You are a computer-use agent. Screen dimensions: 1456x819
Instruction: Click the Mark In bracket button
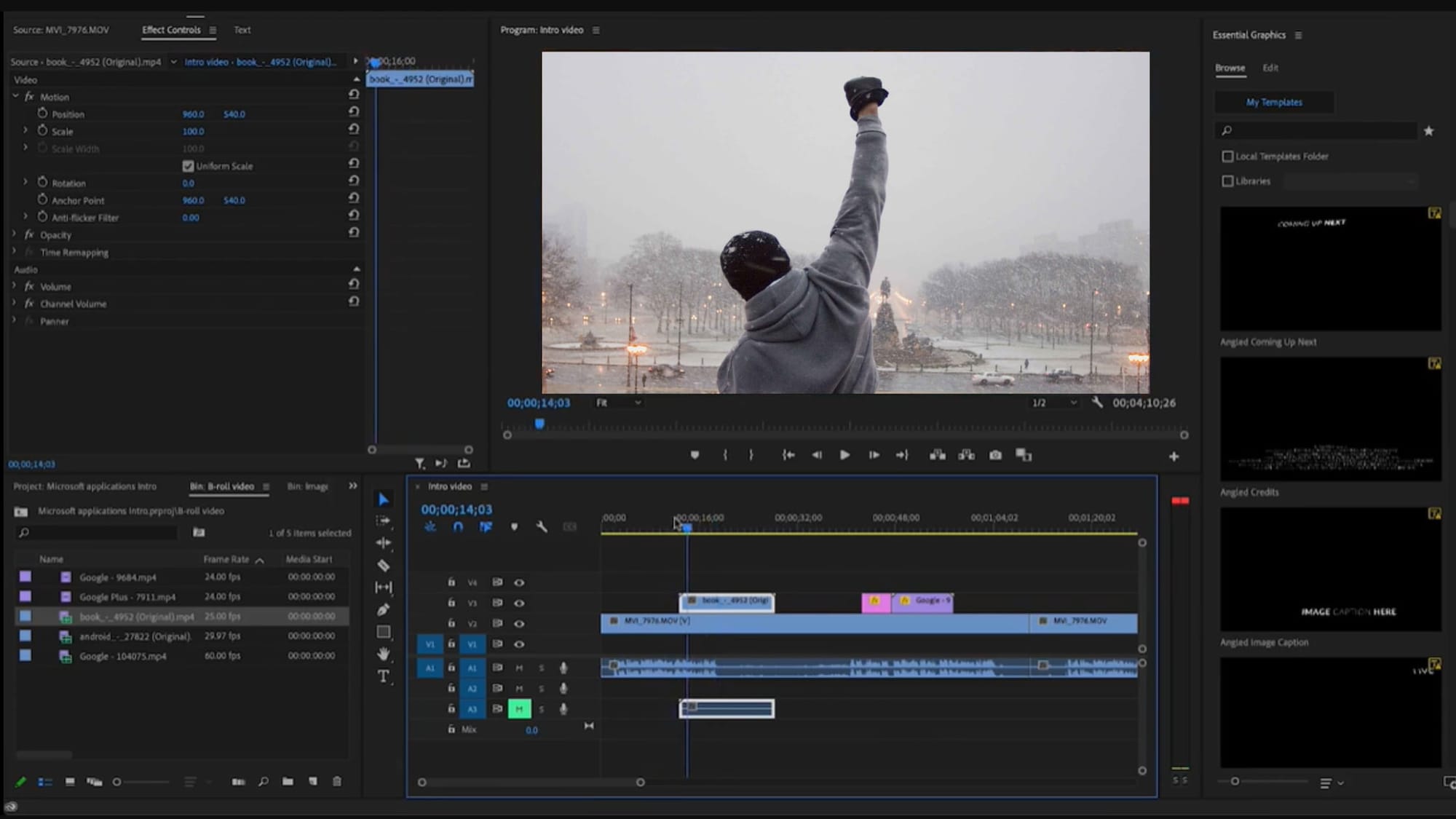[x=725, y=455]
